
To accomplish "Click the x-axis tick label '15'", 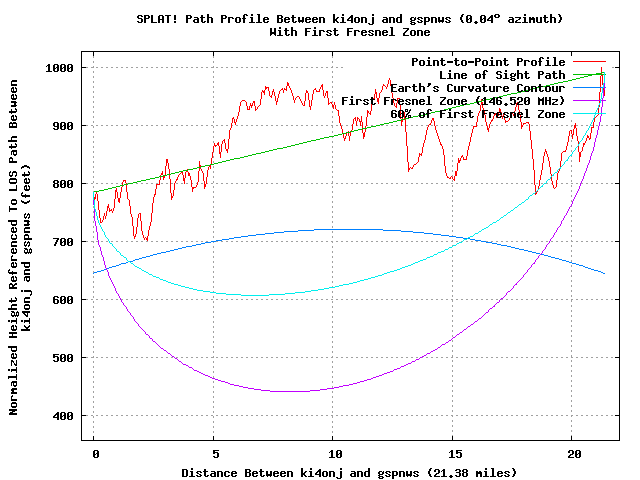I will (455, 454).
